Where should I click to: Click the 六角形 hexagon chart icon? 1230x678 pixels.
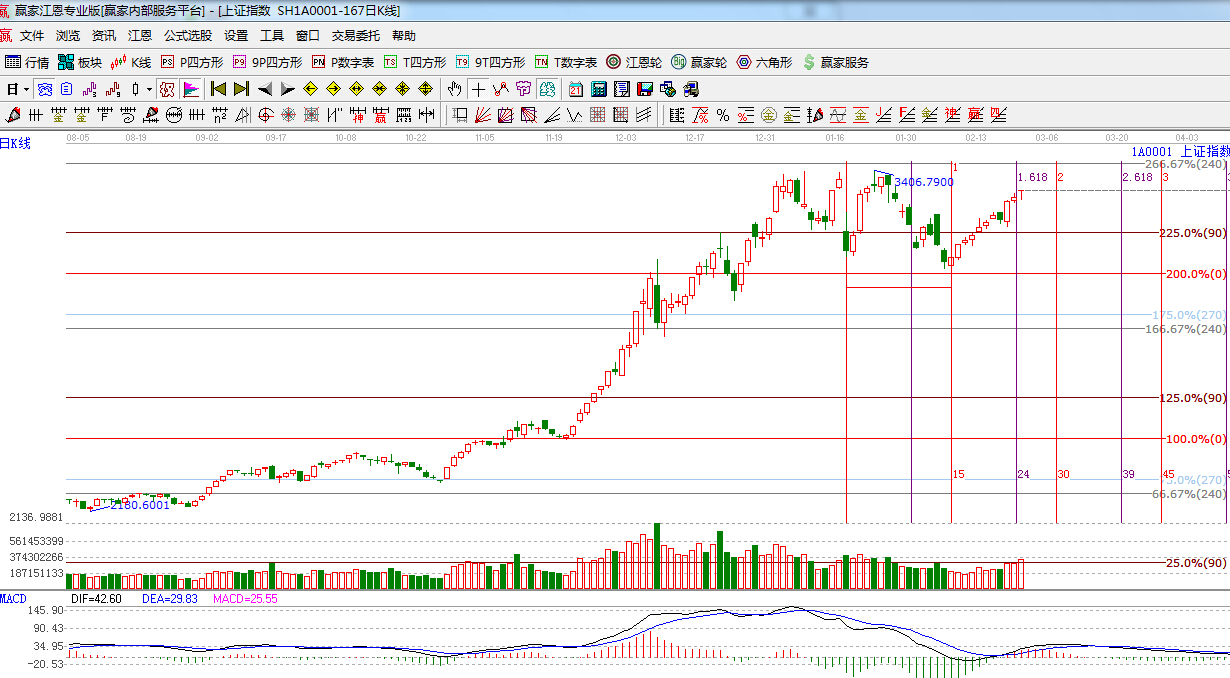764,62
